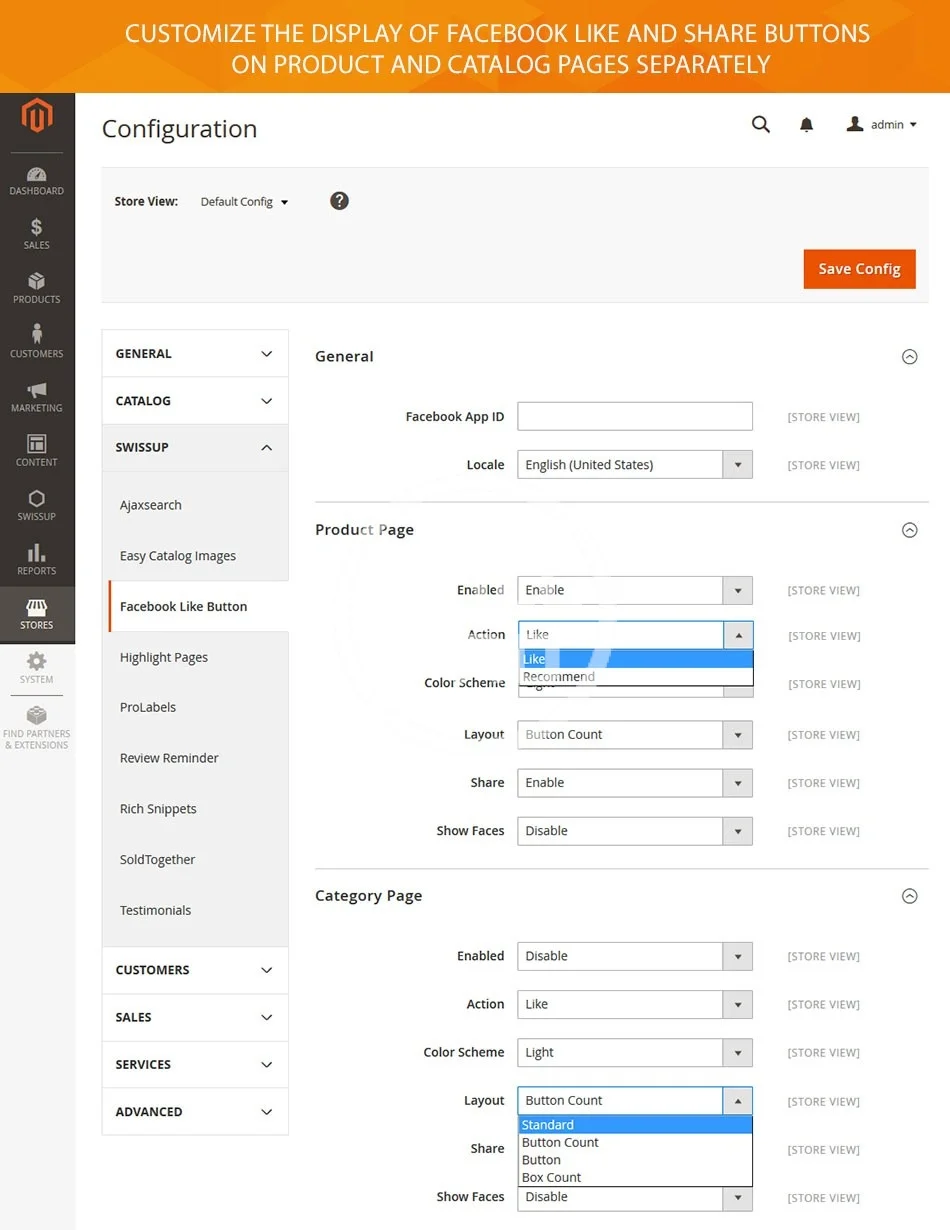Open the Products sidebar menu

[37, 288]
